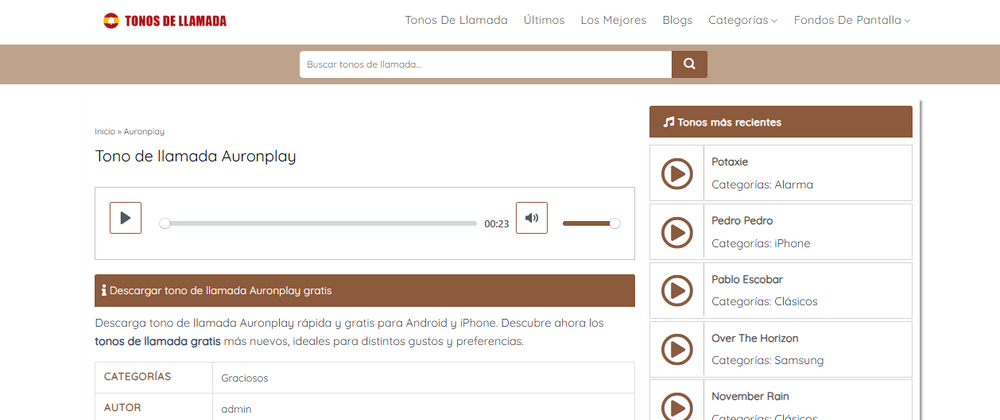1000x420 pixels.
Task: Click Descargar tono de llamada Auronplay gratis banner
Action: click(365, 291)
